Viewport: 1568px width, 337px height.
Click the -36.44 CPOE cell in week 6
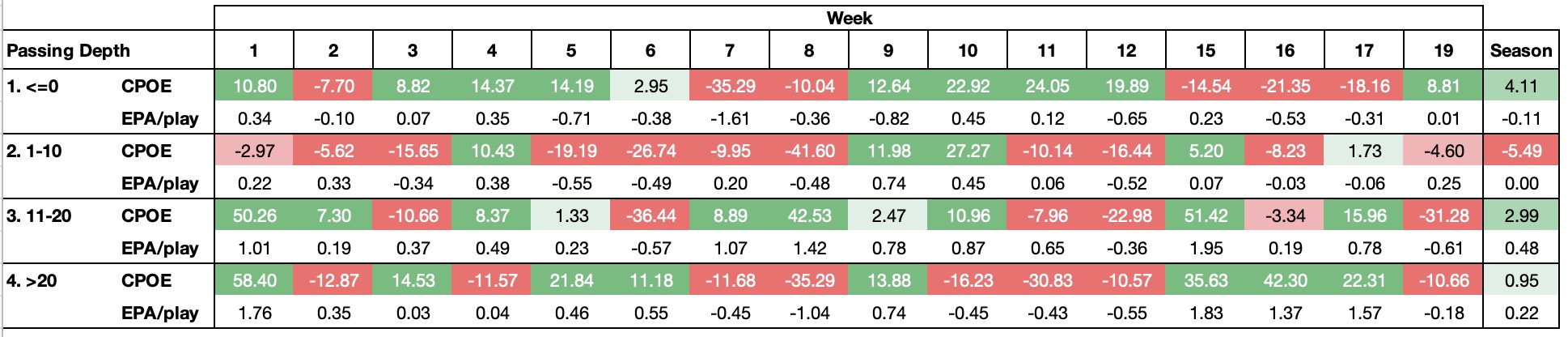[x=651, y=215]
